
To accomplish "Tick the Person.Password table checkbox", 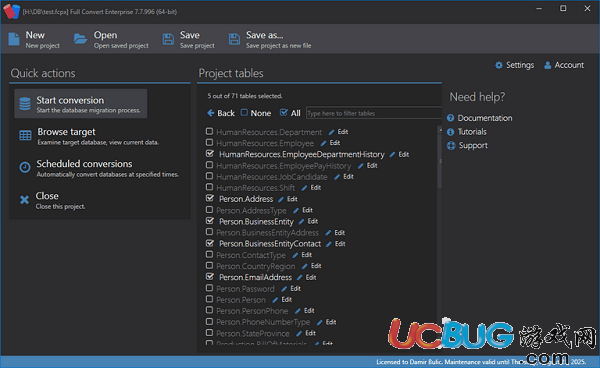I will (x=209, y=288).
